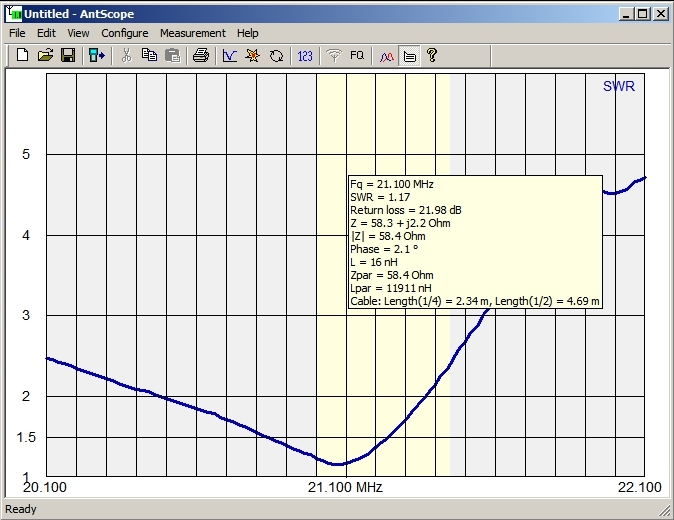Open the Measurement menu
674x520 pixels.
click(x=193, y=33)
